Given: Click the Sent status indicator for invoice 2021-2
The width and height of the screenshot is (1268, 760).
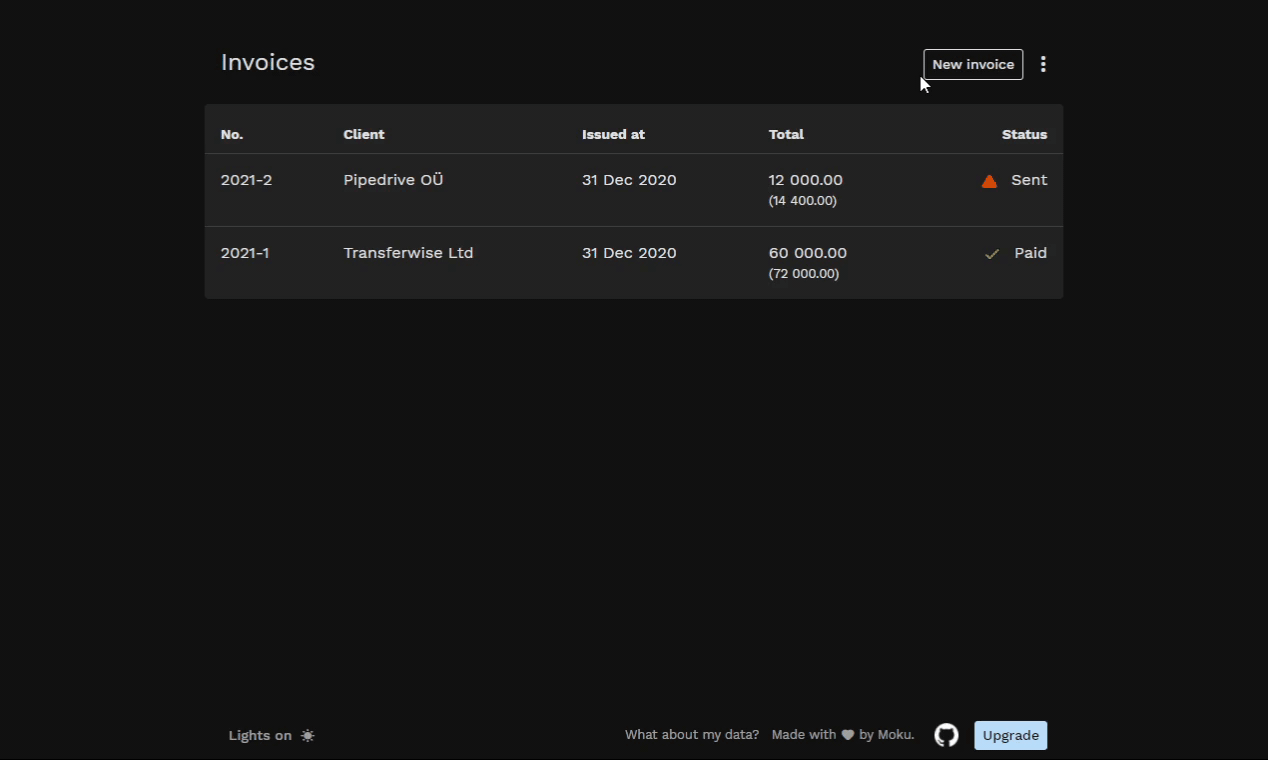Looking at the screenshot, I should (x=1014, y=180).
